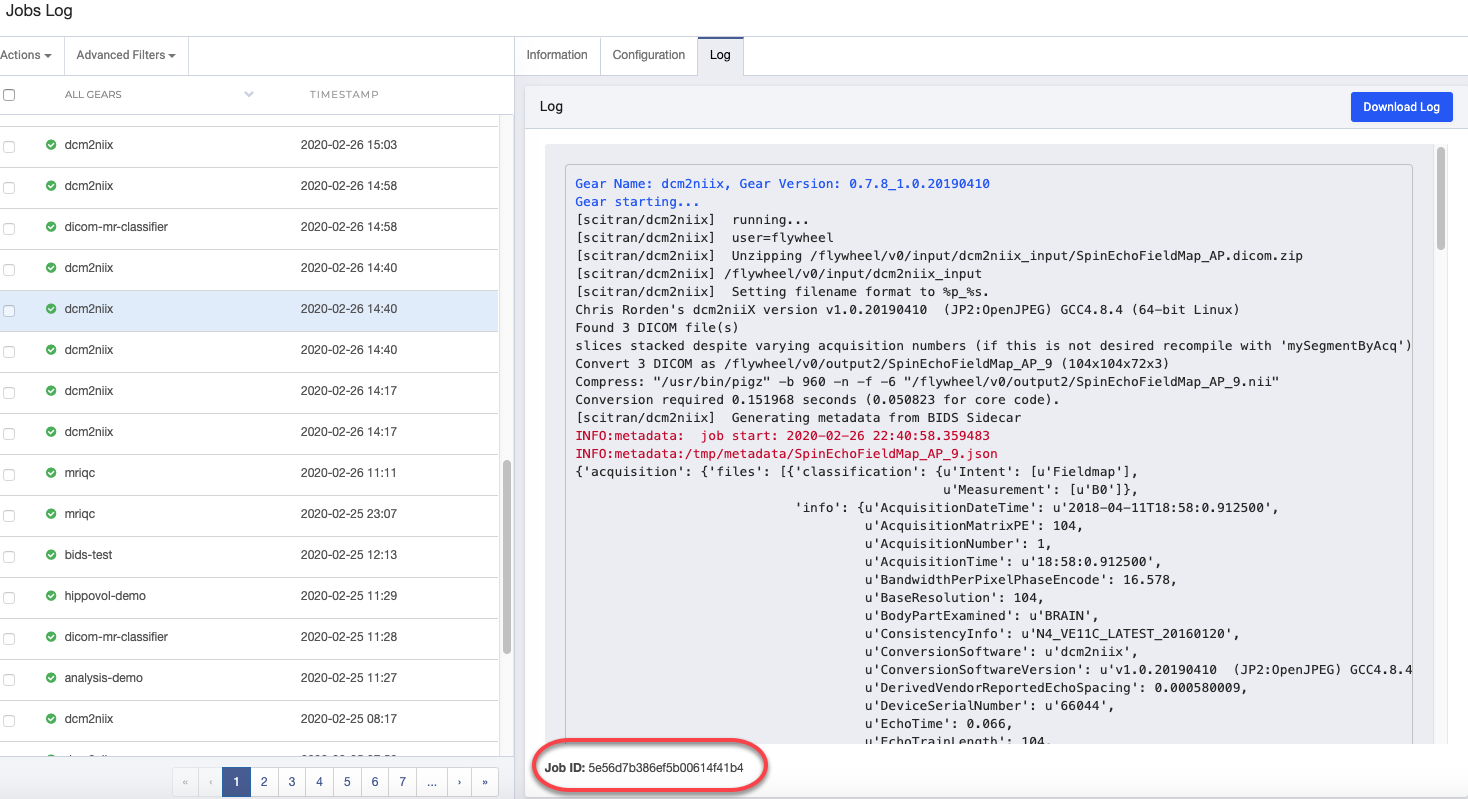The image size is (1468, 799).
Task: Click status icon of analysis-demo job
Action: click(x=51, y=678)
